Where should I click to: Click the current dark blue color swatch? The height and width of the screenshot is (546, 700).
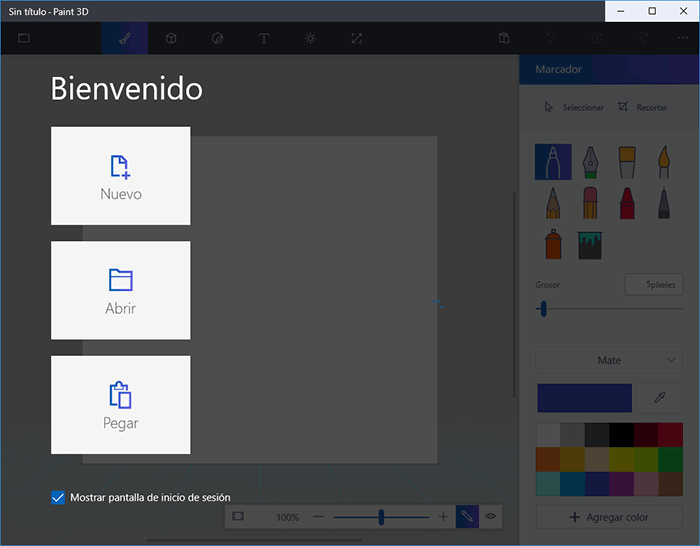click(584, 398)
